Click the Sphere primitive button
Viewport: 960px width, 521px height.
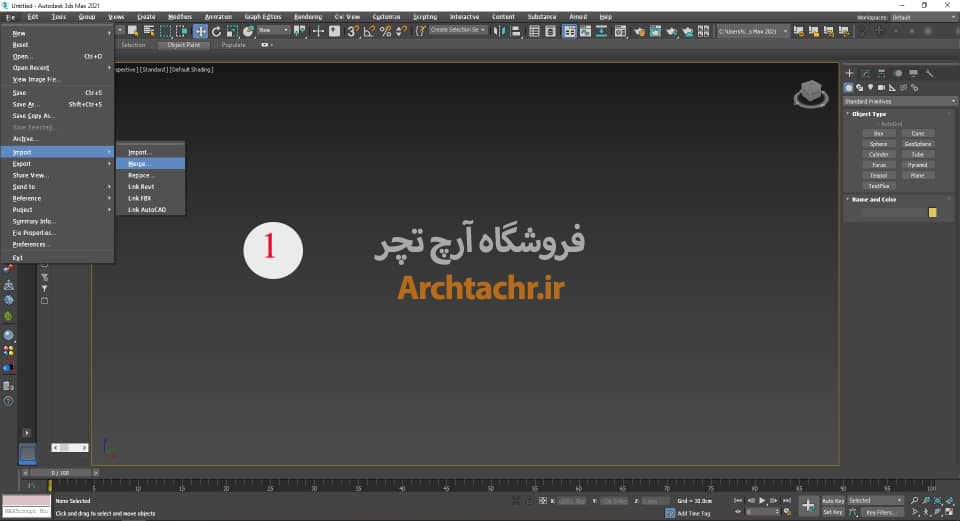[879, 144]
